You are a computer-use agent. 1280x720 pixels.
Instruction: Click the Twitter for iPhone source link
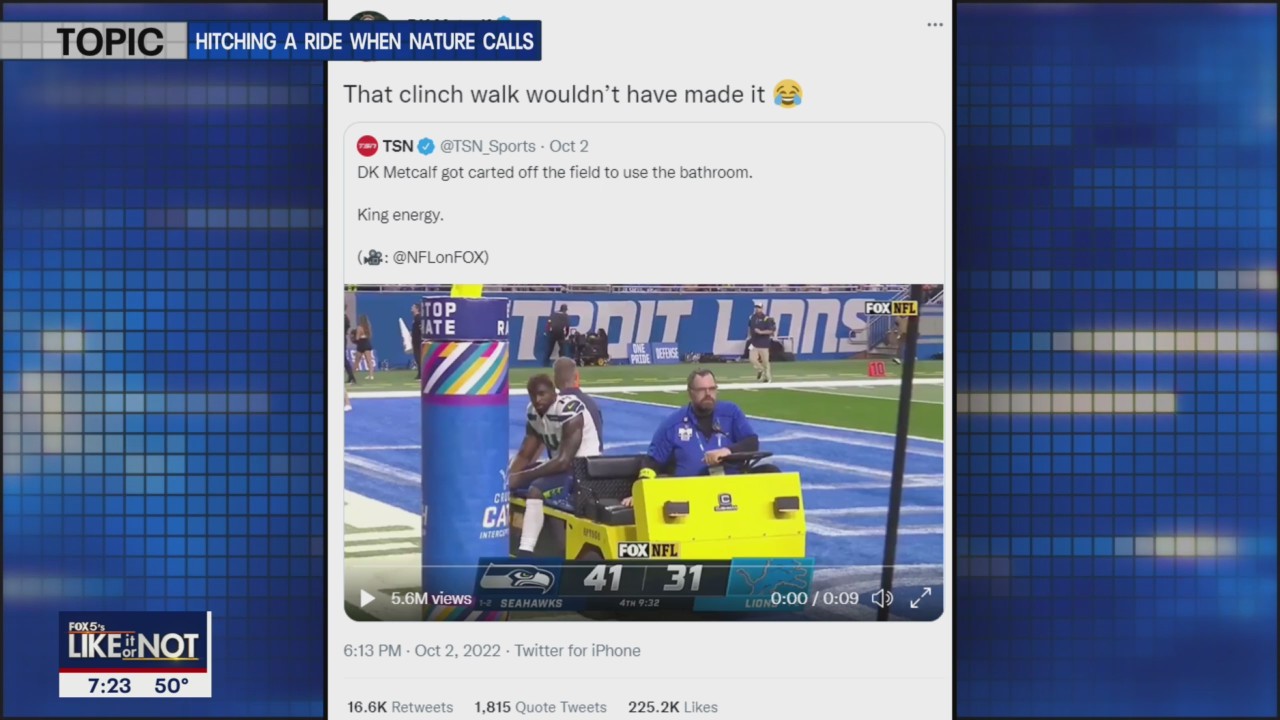coord(577,650)
